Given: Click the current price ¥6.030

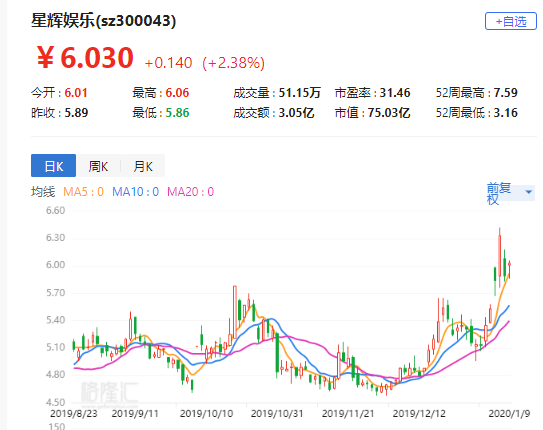Looking at the screenshot, I should click(x=85, y=57).
